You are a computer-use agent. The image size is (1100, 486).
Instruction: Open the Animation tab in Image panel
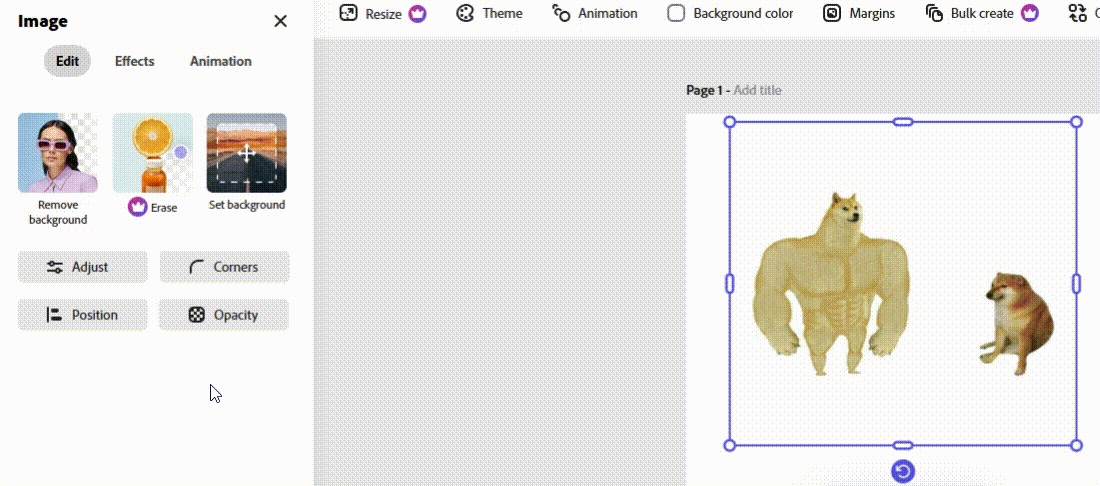pyautogui.click(x=220, y=61)
